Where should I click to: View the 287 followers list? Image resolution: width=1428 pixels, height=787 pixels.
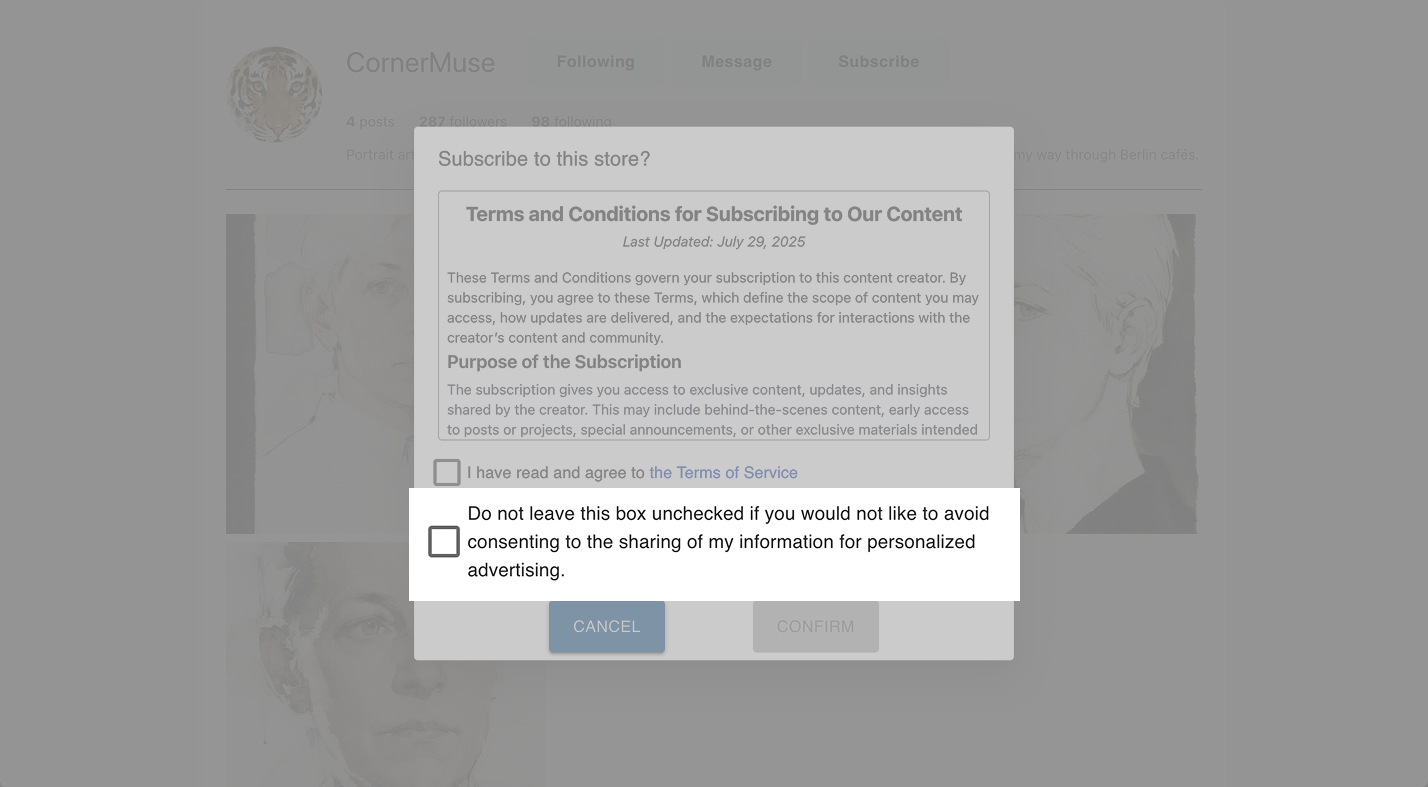click(462, 122)
